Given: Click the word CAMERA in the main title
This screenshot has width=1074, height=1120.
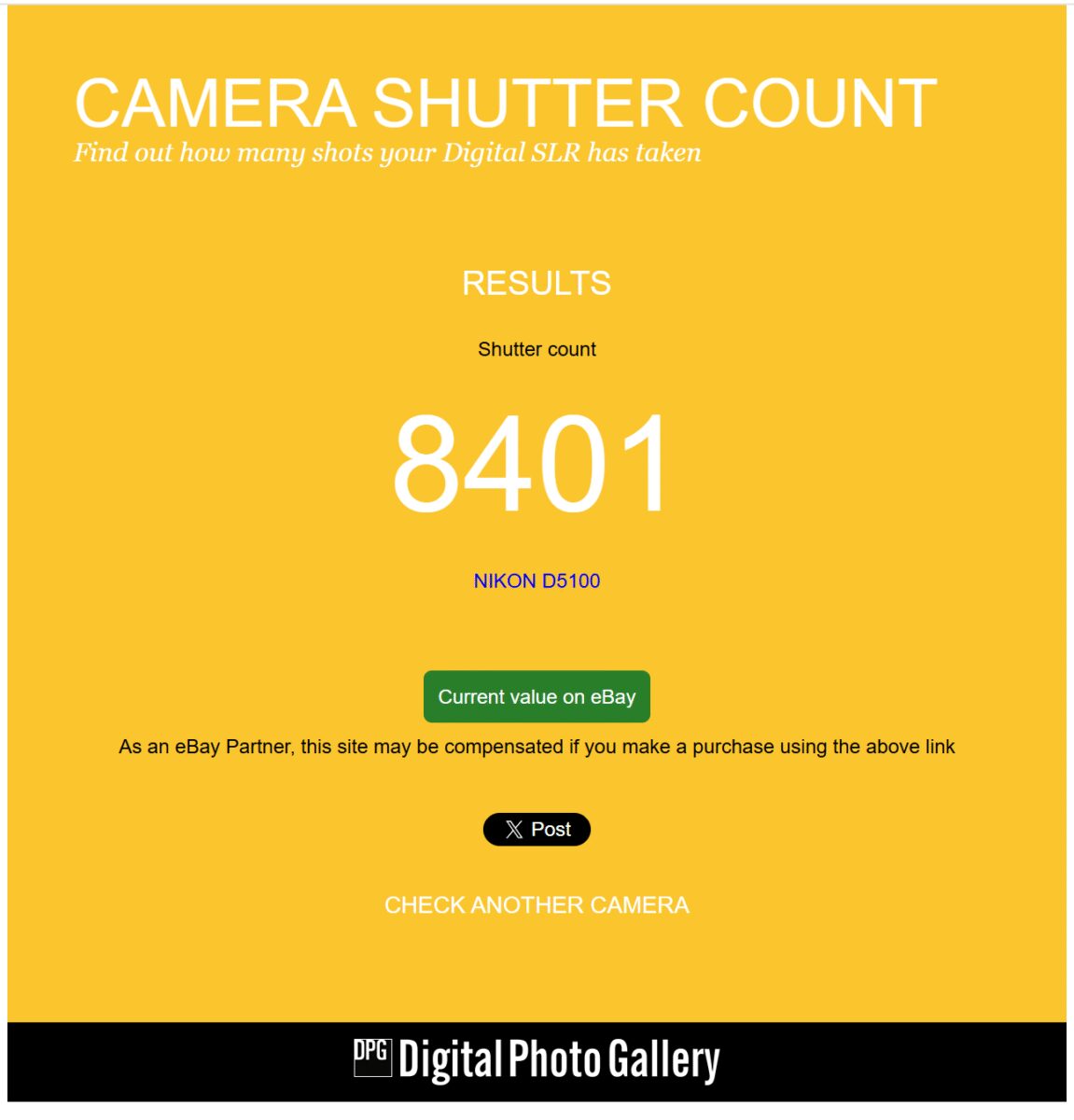Looking at the screenshot, I should [x=216, y=103].
